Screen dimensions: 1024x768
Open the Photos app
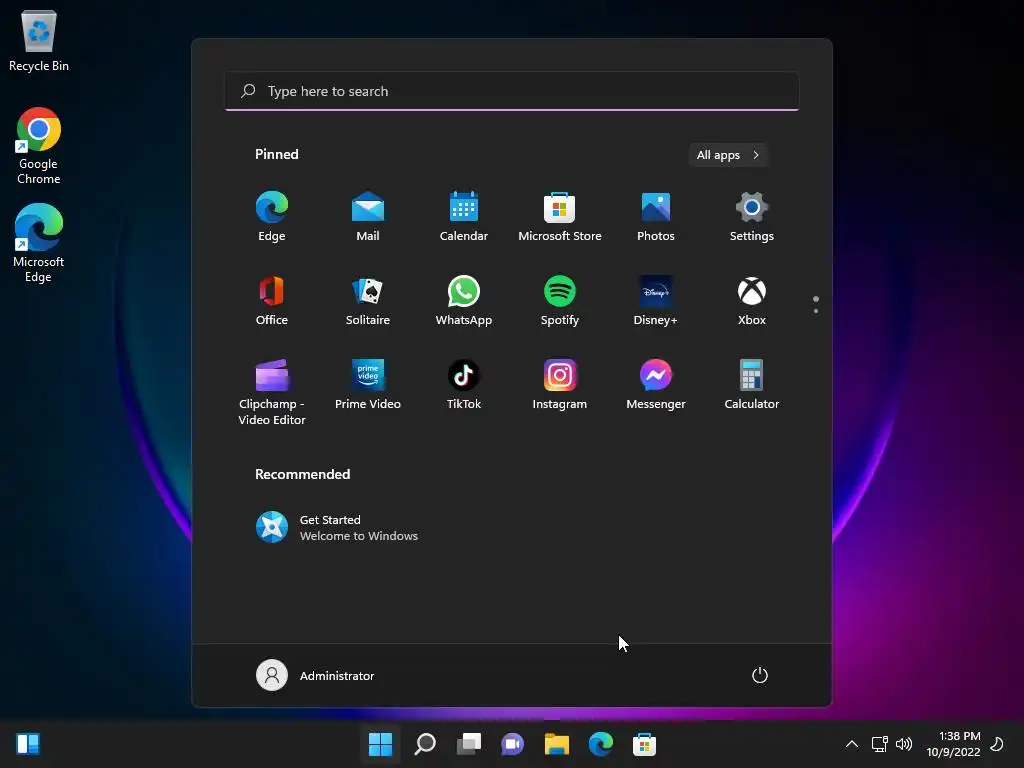pos(656,217)
